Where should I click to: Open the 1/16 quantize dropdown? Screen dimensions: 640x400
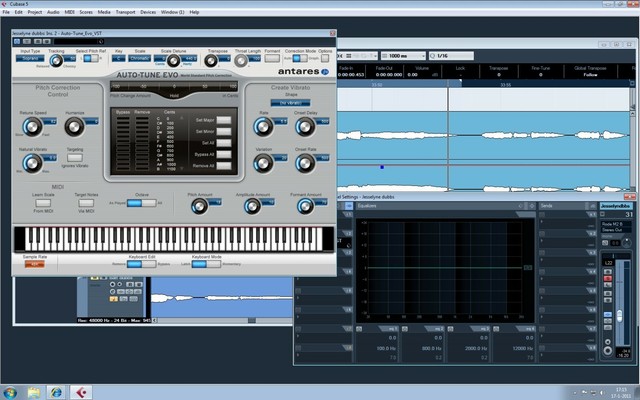[451, 56]
